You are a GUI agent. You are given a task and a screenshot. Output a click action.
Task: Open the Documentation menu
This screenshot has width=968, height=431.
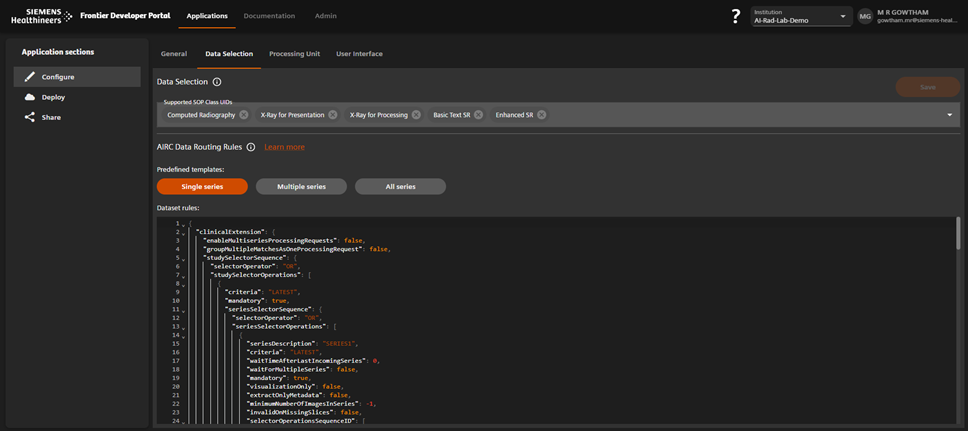pyautogui.click(x=269, y=16)
